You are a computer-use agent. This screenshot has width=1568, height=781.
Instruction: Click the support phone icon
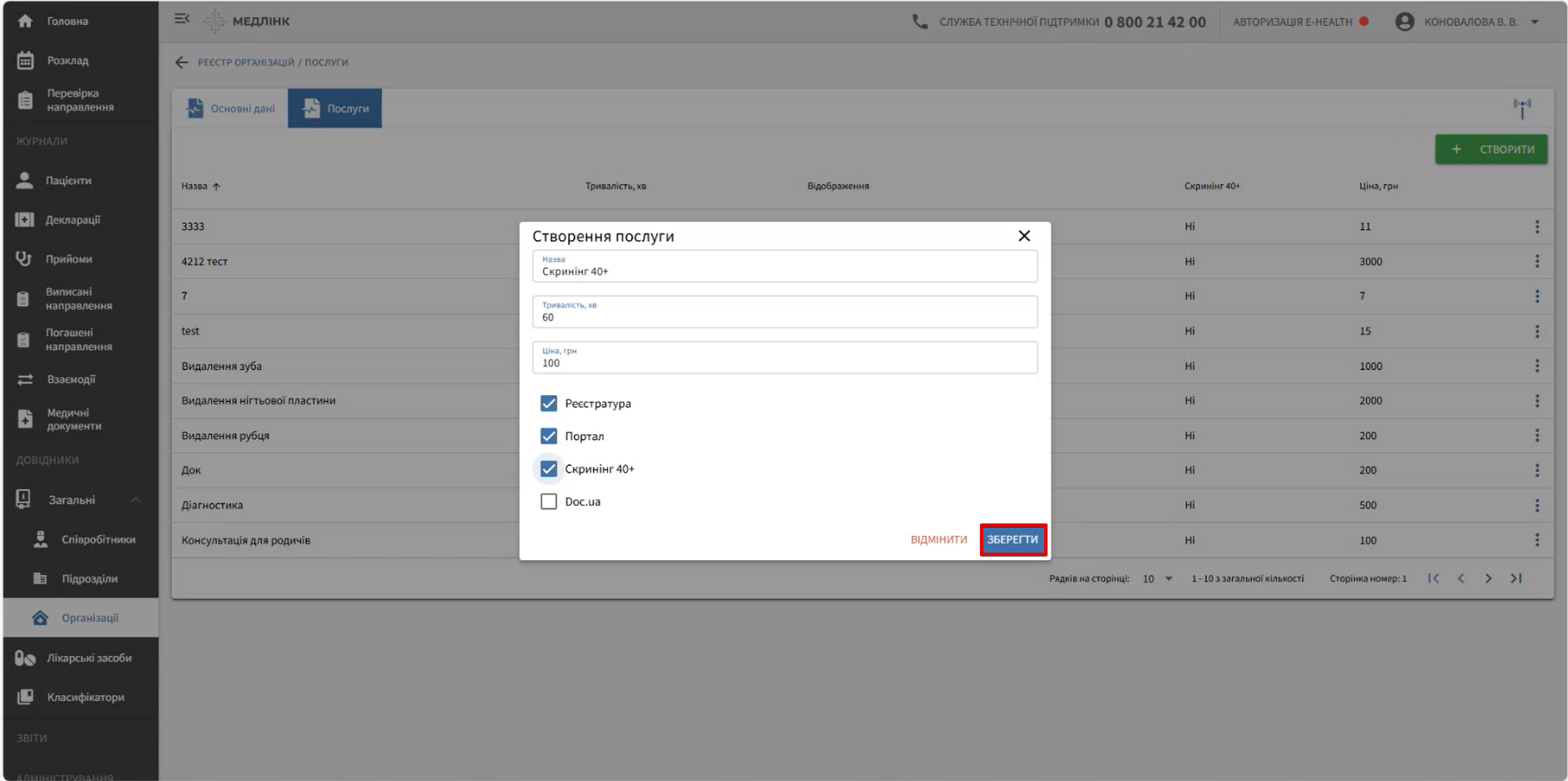pyautogui.click(x=919, y=22)
